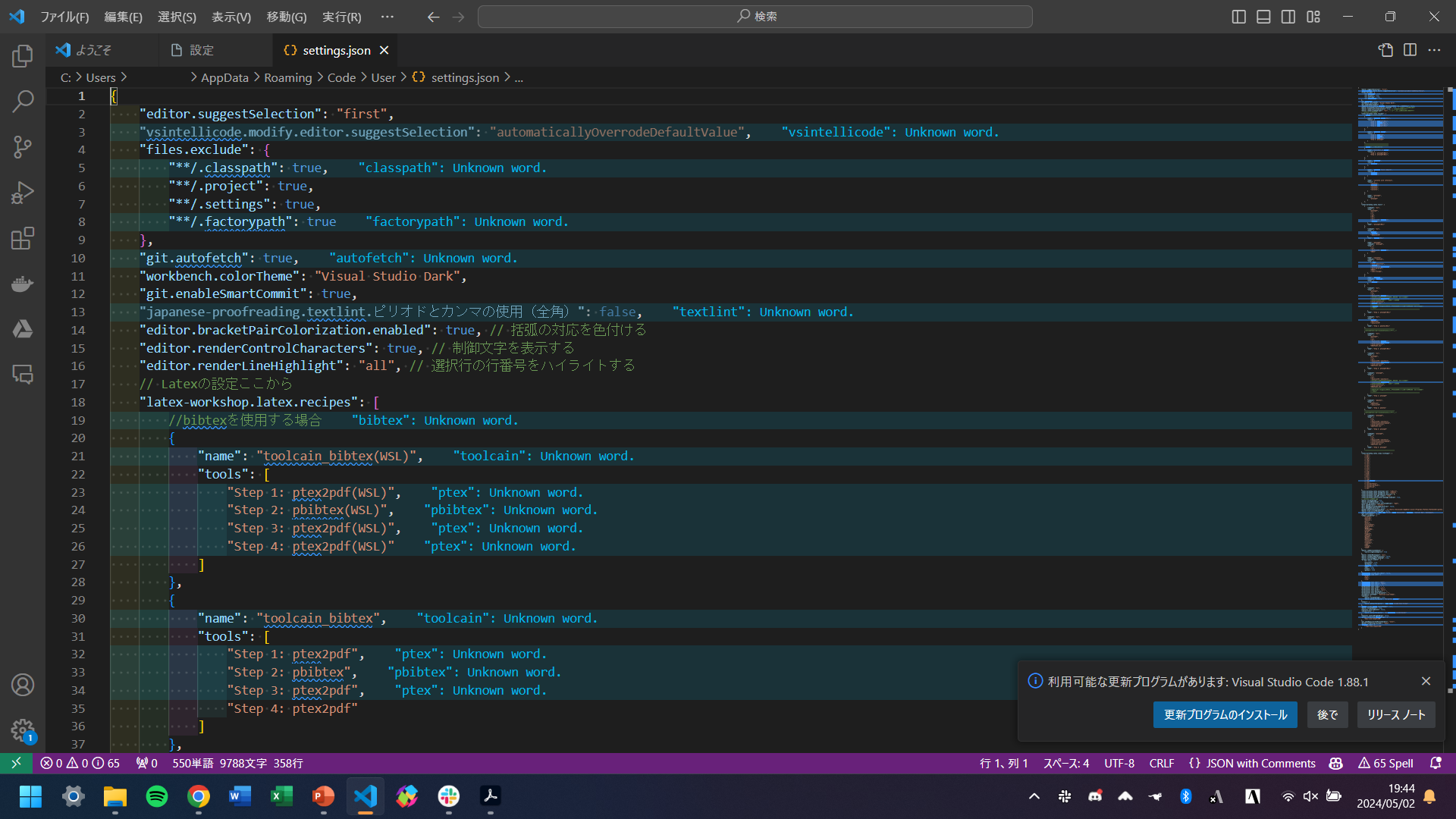Expand the AppData breadcrumb segment
The image size is (1456, 819).
(x=224, y=77)
